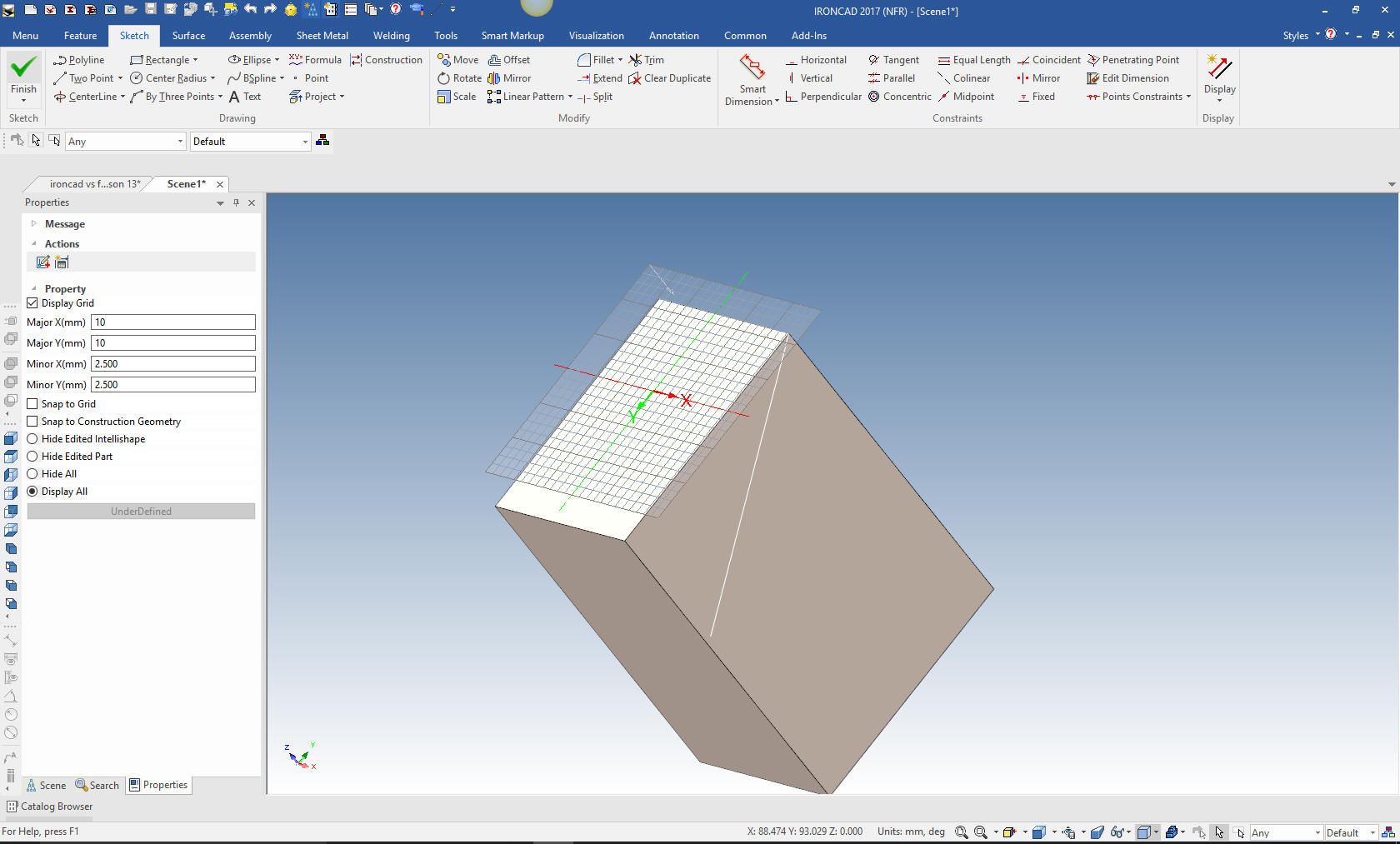The width and height of the screenshot is (1400, 844).
Task: Activate the Text sketch tool
Action: click(x=244, y=97)
